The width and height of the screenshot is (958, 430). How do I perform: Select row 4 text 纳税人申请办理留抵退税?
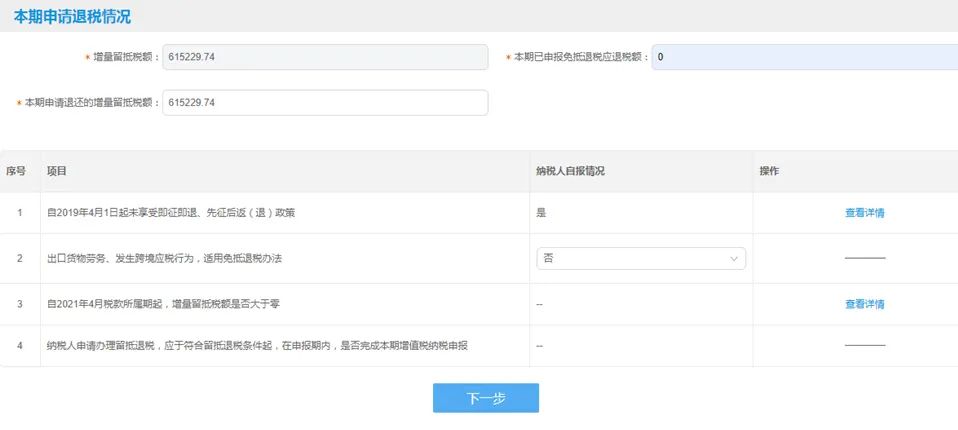101,346
